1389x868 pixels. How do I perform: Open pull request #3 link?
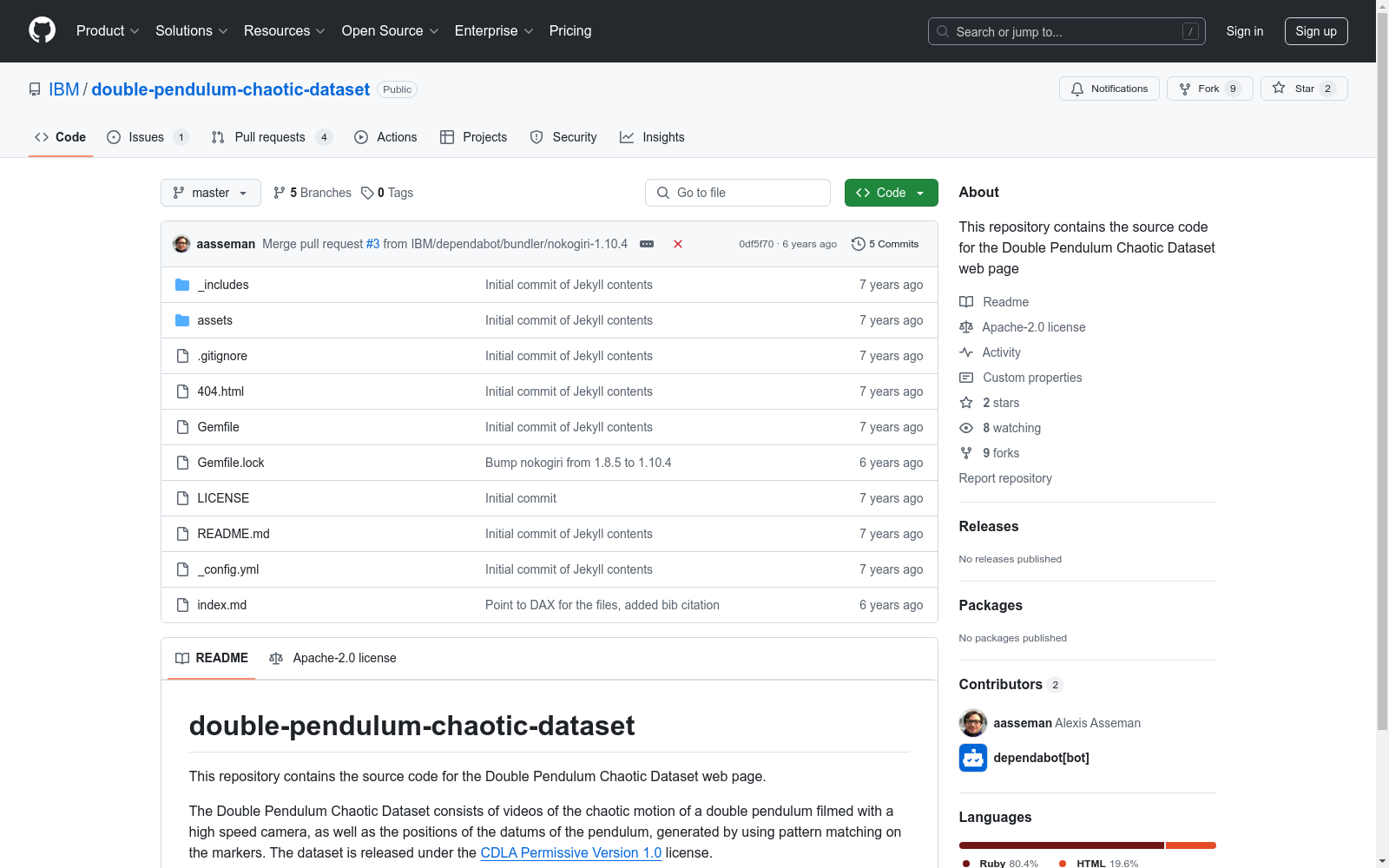(373, 244)
